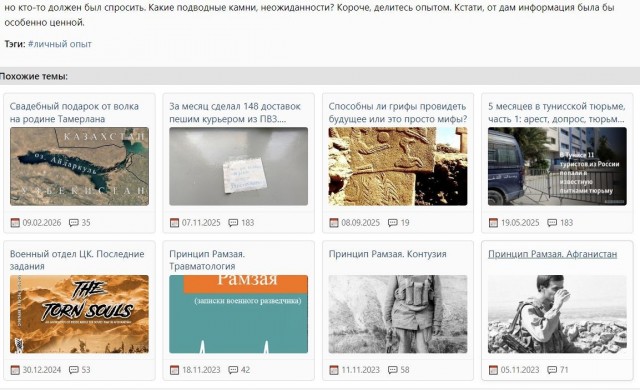Screen dimensions: 640x390
Task: Click the date text 05.11.2023
Action: (520, 370)
